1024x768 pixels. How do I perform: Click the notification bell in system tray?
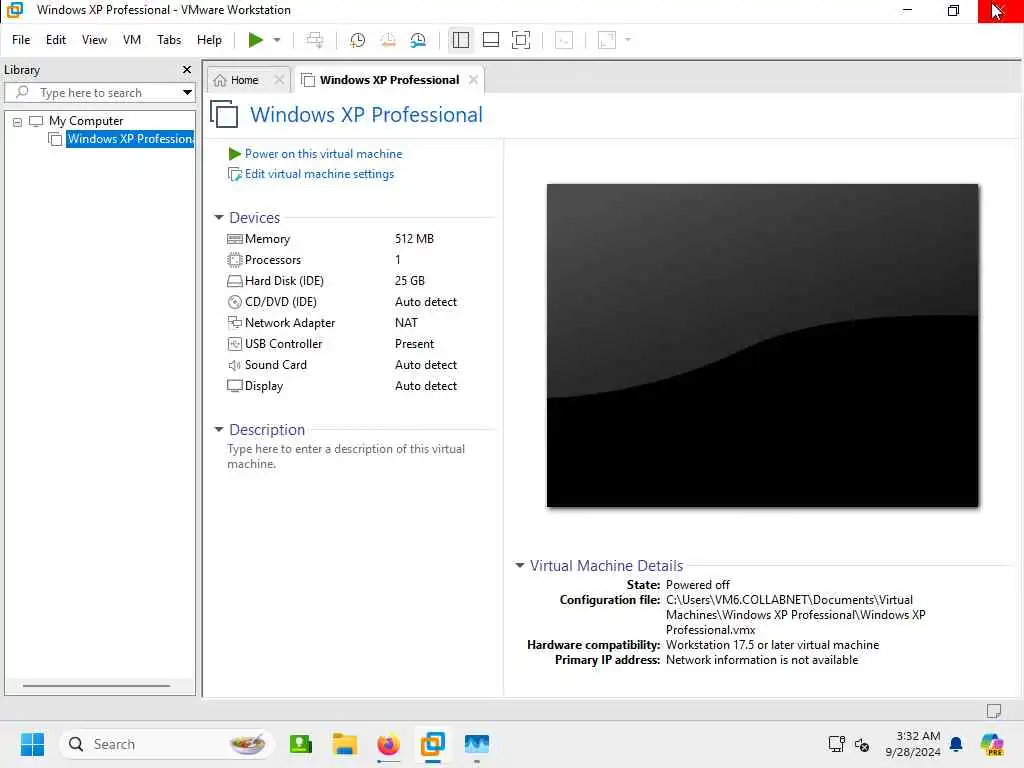(956, 744)
